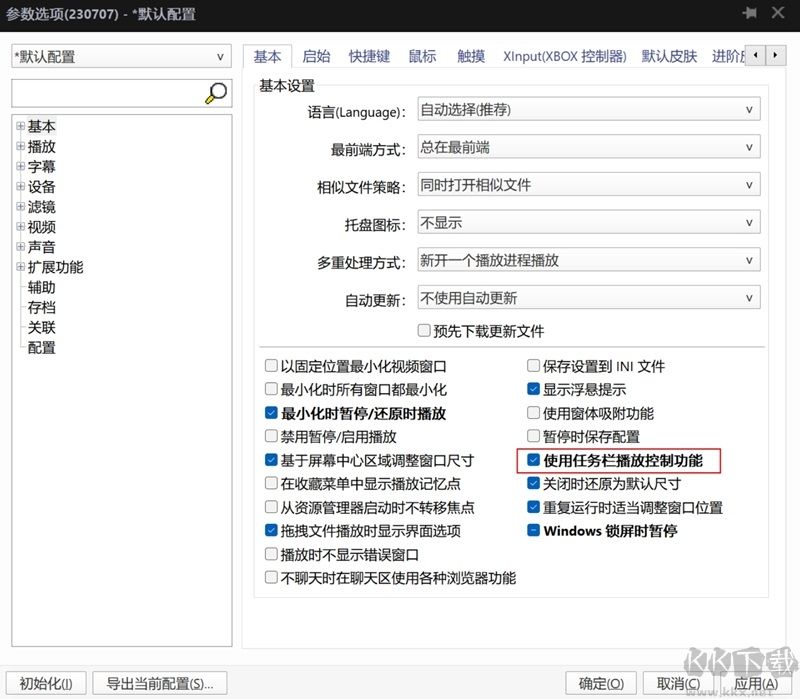The width and height of the screenshot is (800, 699).
Task: Select 存档 in the settings tree
Action: [x=42, y=307]
